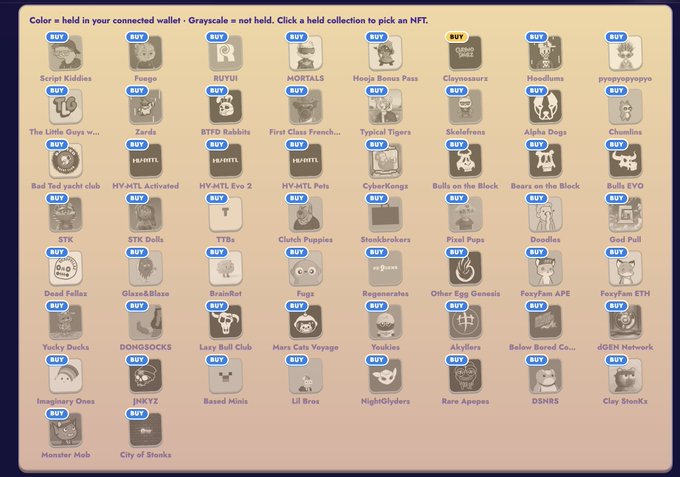680x477 pixels.
Task: Select the Chumlins collection icon
Action: [625, 107]
